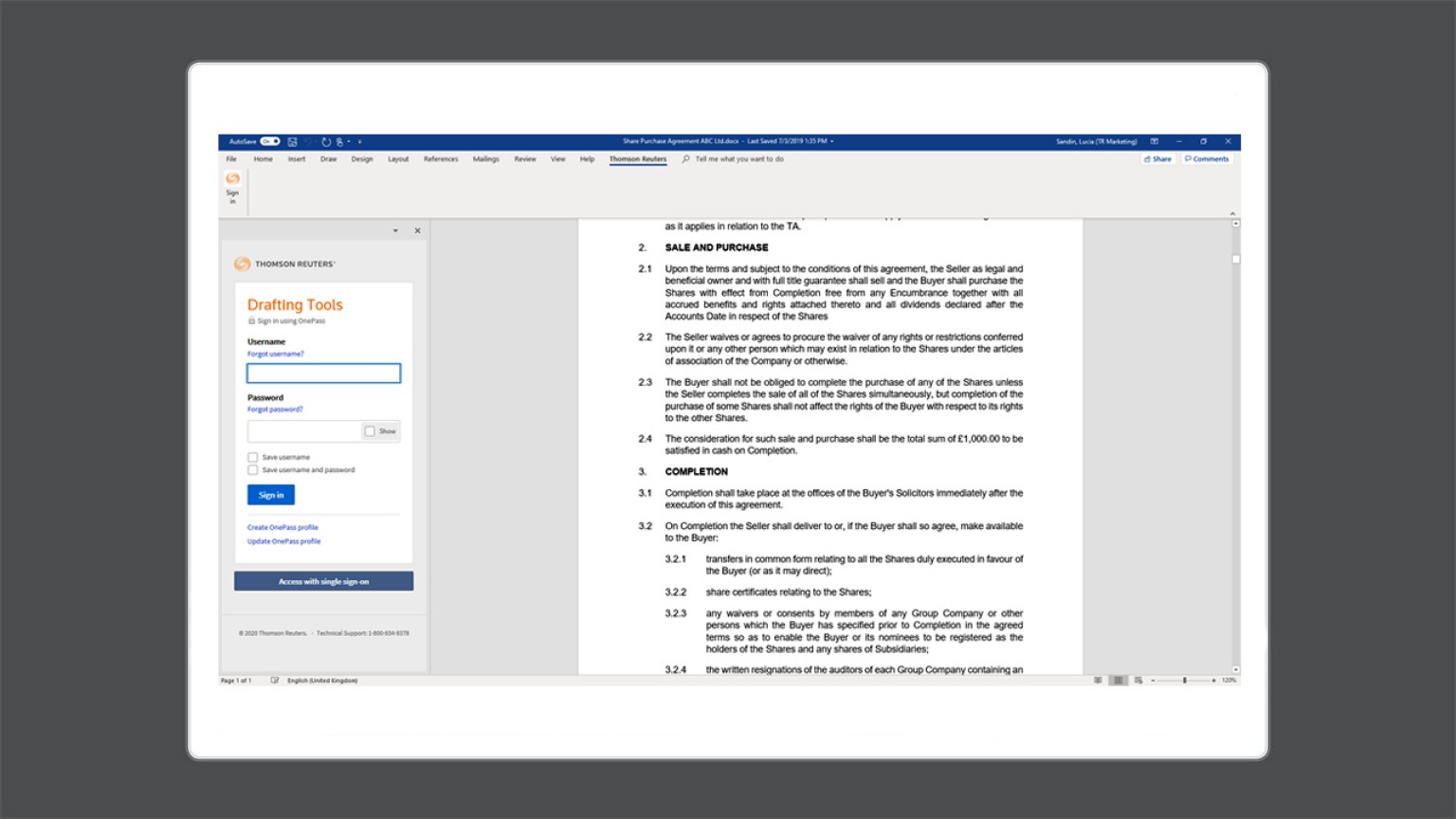This screenshot has height=819, width=1456.
Task: Toggle AutoSave off
Action: pyautogui.click(x=272, y=140)
